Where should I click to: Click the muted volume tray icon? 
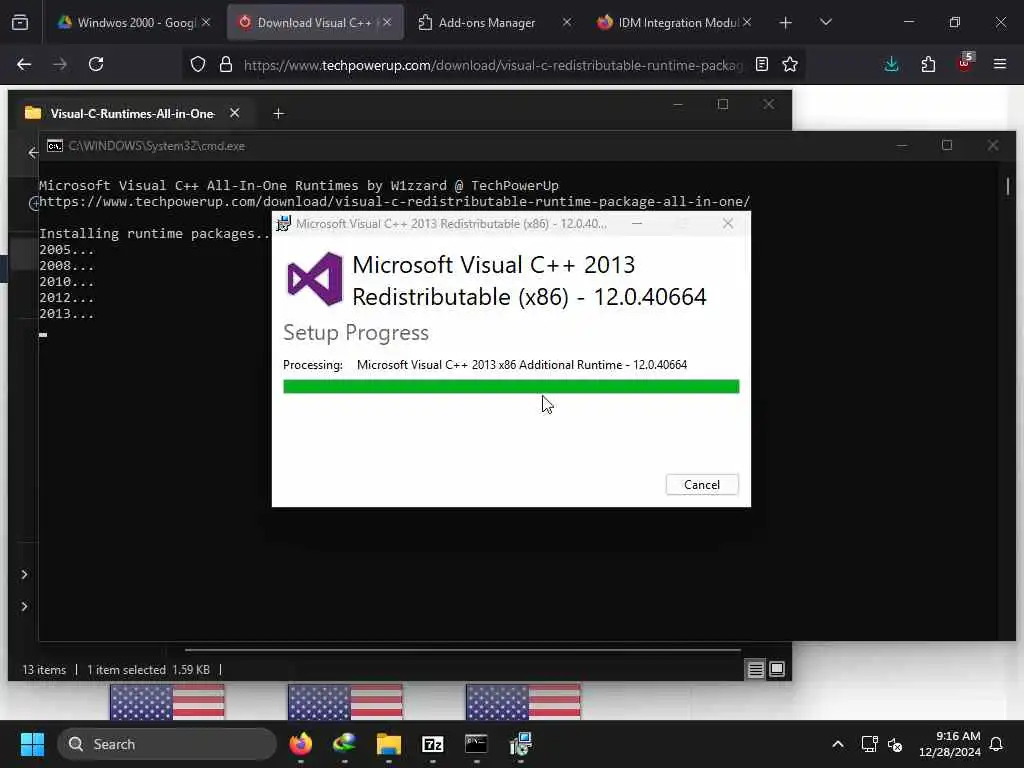[895, 744]
